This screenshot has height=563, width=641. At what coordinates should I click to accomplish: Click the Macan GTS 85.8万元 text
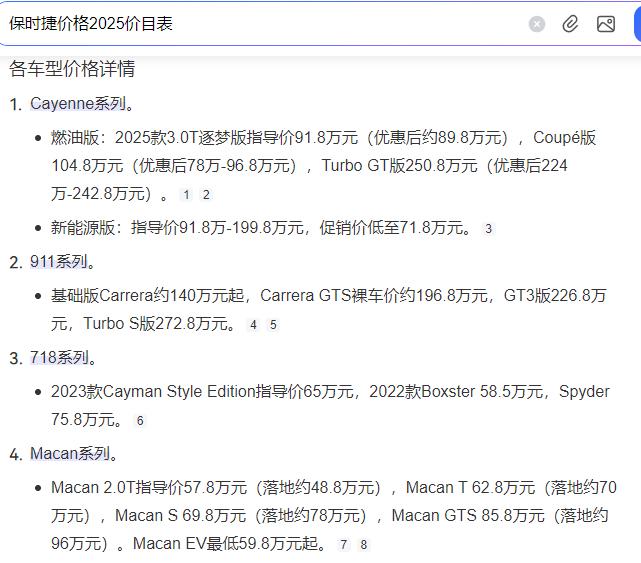pos(468,515)
